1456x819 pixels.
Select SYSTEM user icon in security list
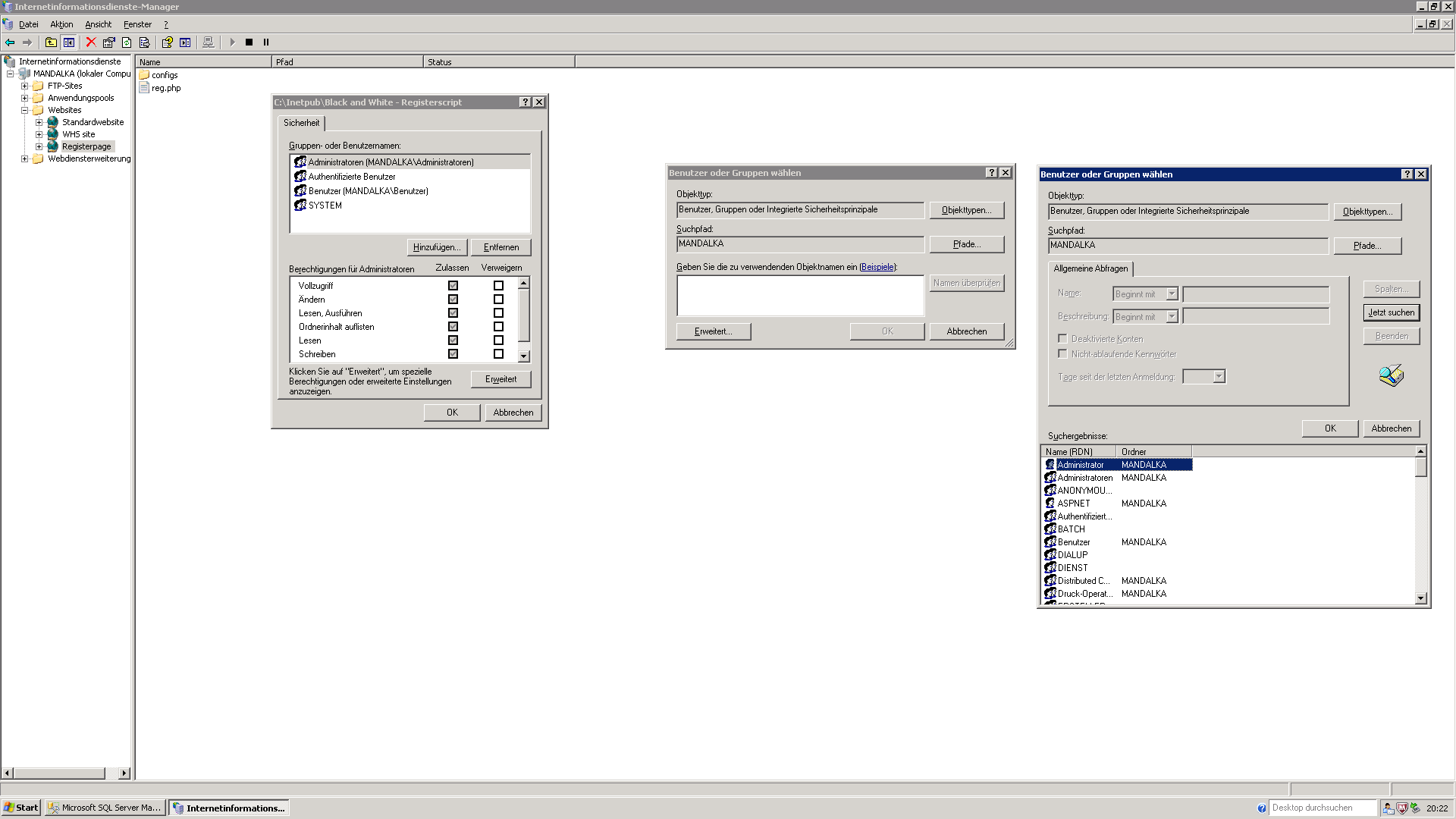pos(300,206)
